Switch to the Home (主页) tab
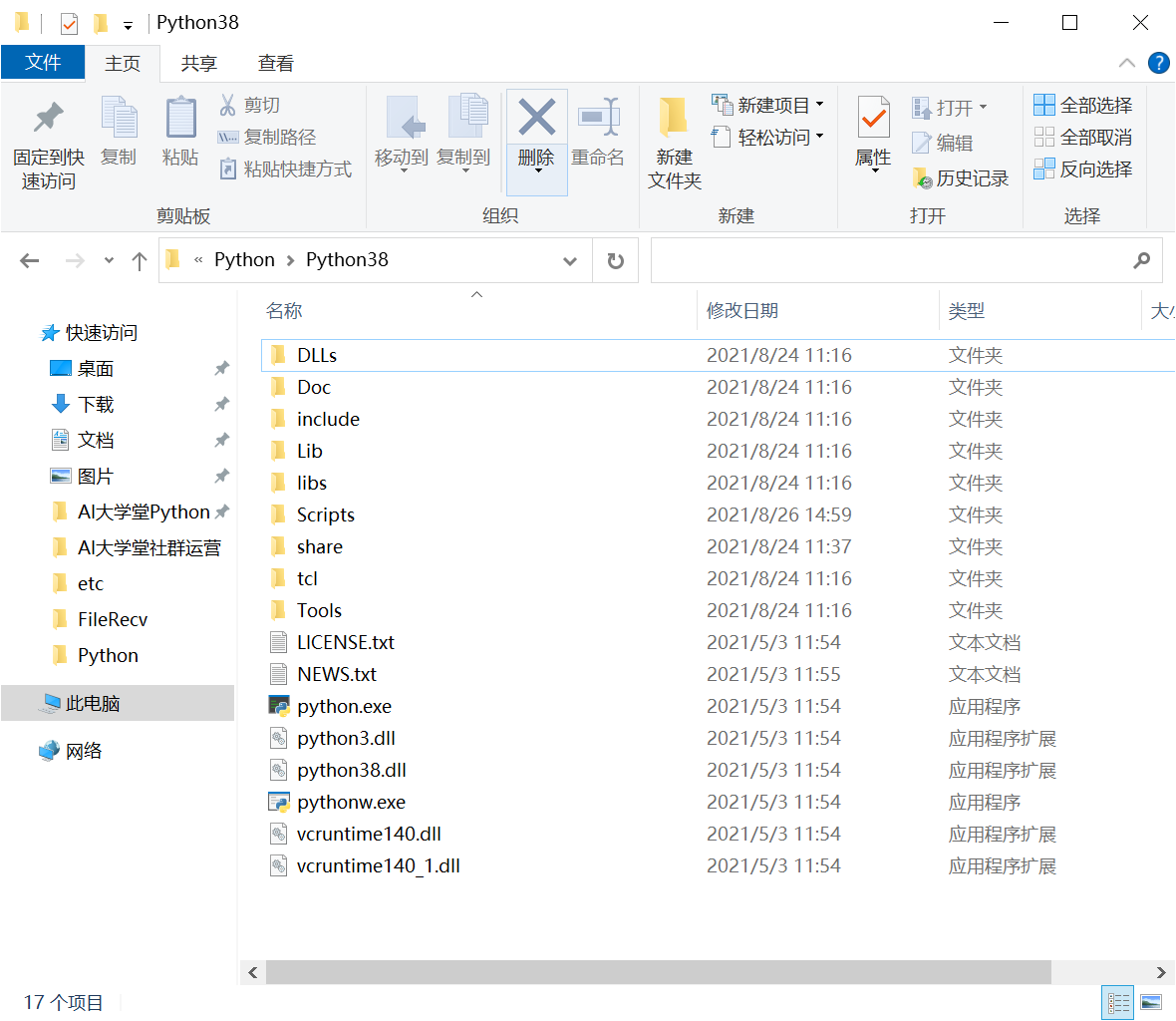The height and width of the screenshot is (1021, 1176). pos(123,63)
